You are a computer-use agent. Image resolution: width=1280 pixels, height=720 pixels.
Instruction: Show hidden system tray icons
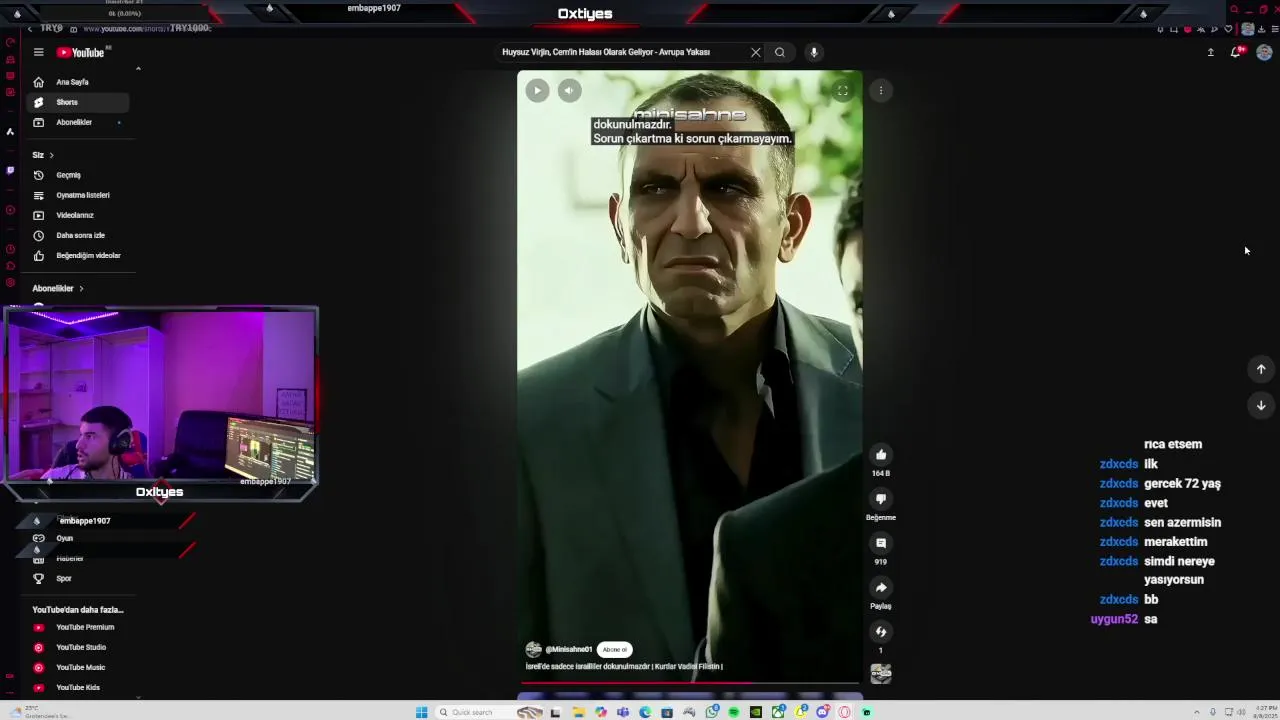(1196, 712)
